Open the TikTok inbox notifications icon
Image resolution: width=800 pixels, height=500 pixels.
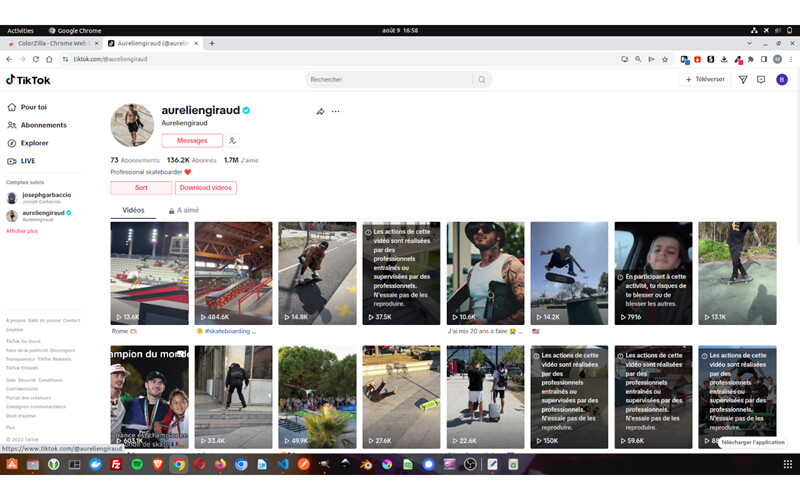coord(761,80)
